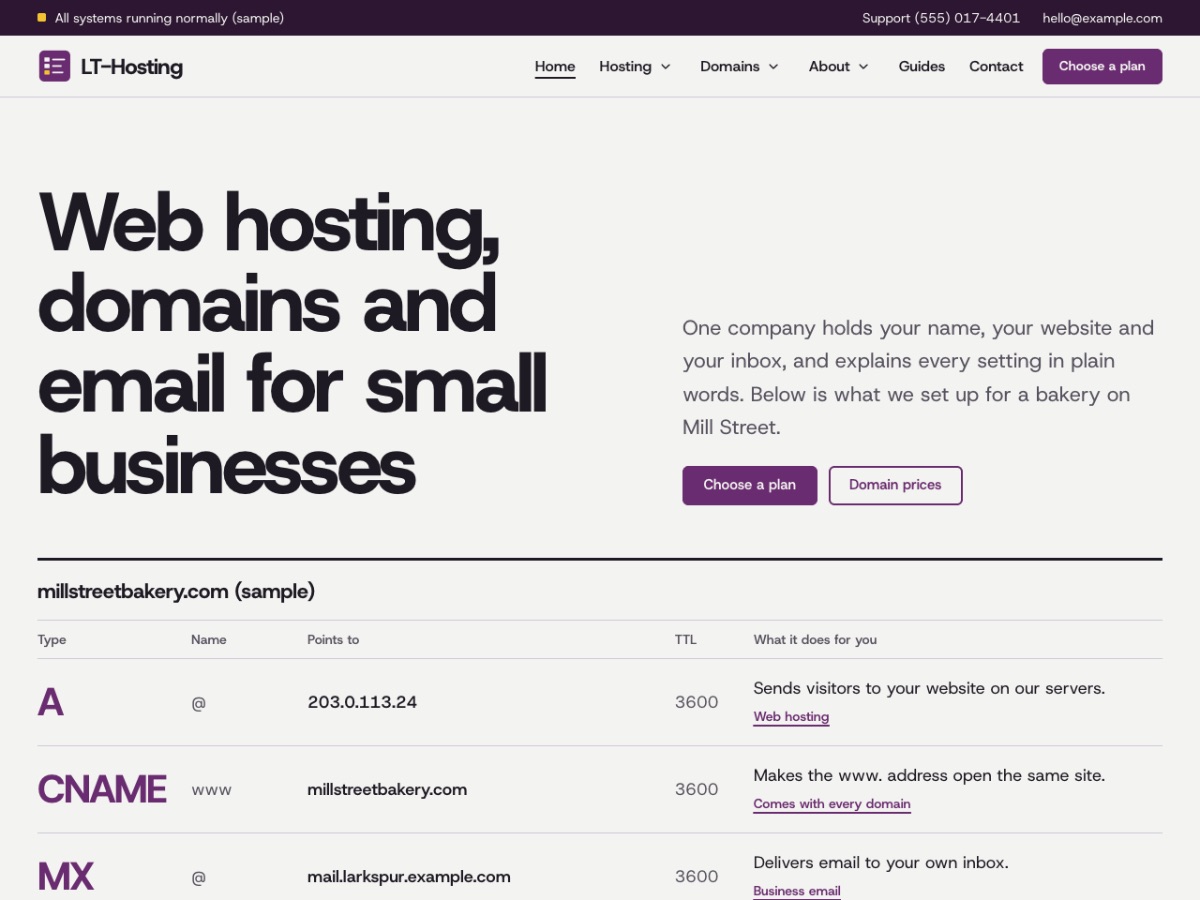This screenshot has height=900, width=1200.
Task: Click the MX record's @ name
Action: [199, 878]
